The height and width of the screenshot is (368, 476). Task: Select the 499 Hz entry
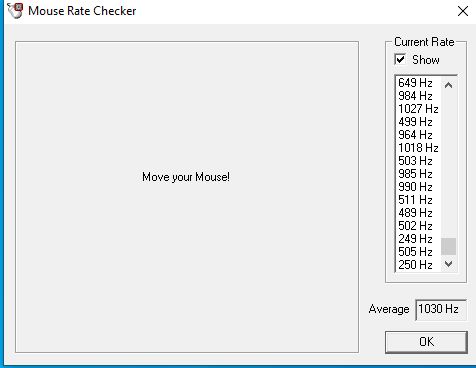[x=419, y=122]
